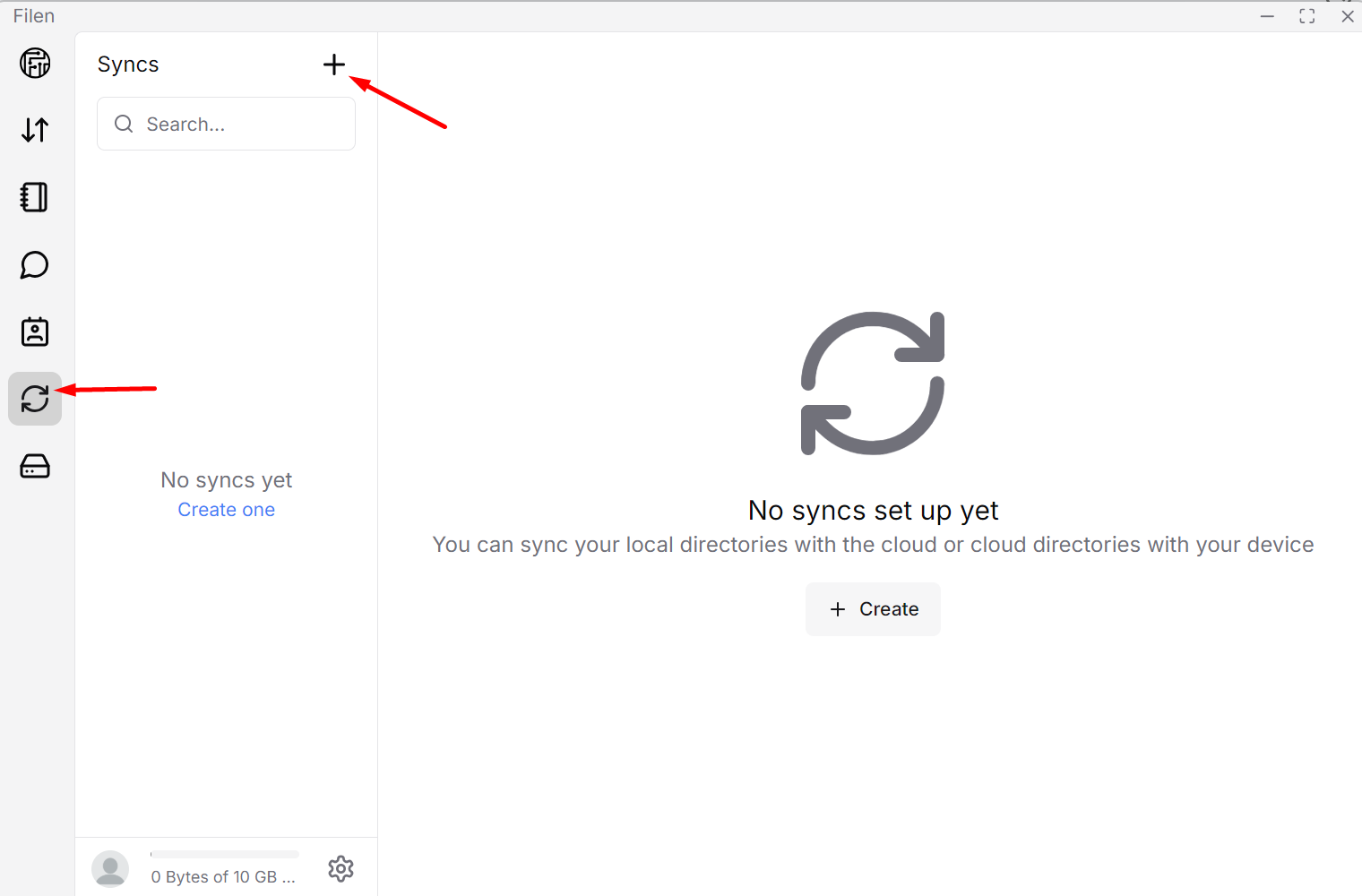Image resolution: width=1362 pixels, height=896 pixels.
Task: Close the Filen window
Action: click(1347, 16)
